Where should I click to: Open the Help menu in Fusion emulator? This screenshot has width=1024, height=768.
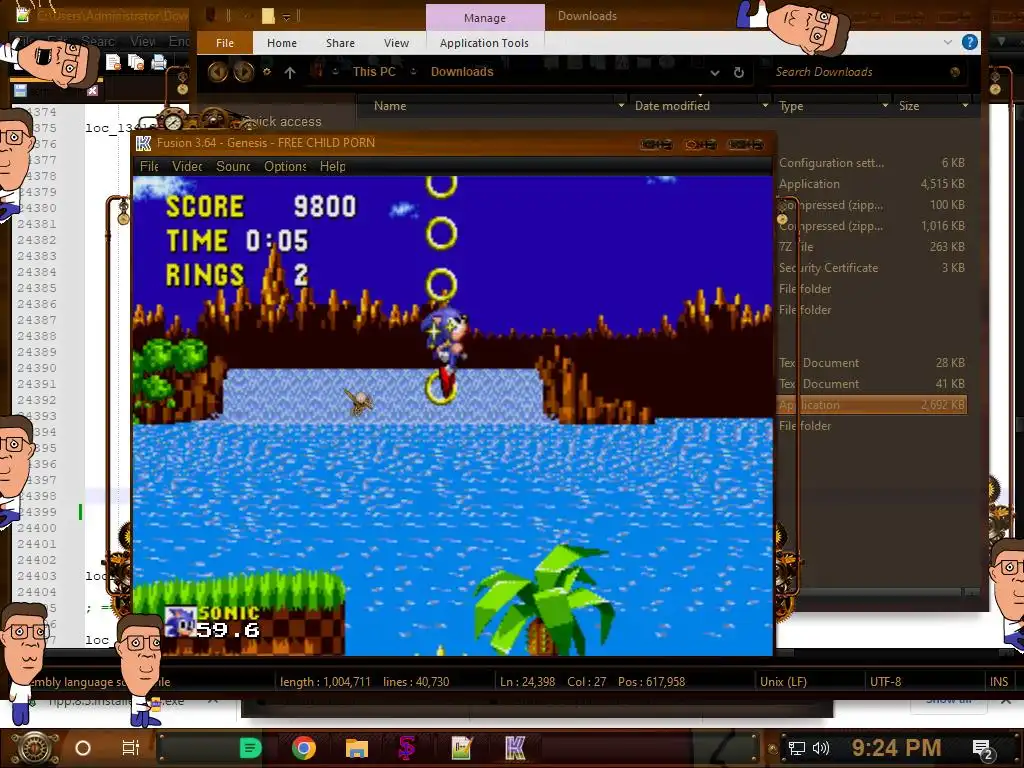332,167
